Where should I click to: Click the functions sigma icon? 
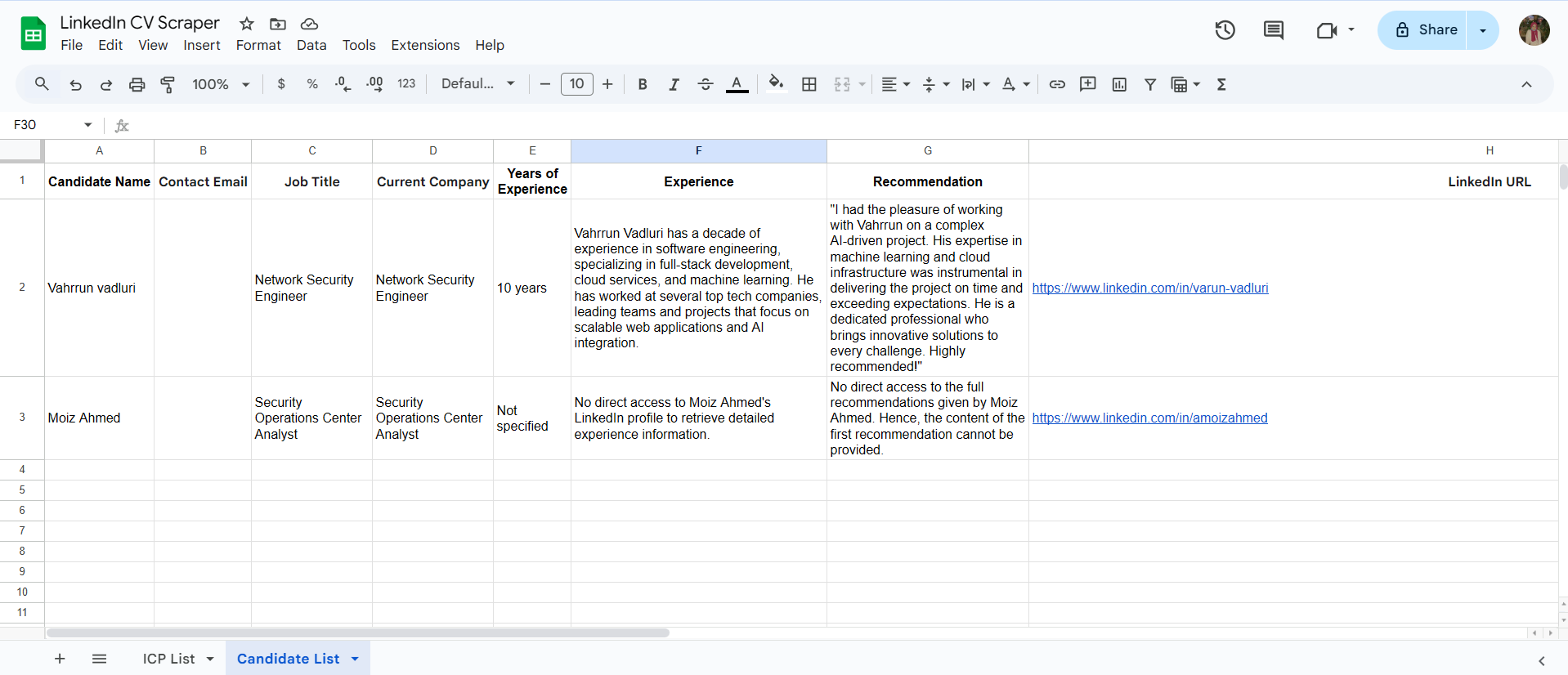click(1221, 84)
